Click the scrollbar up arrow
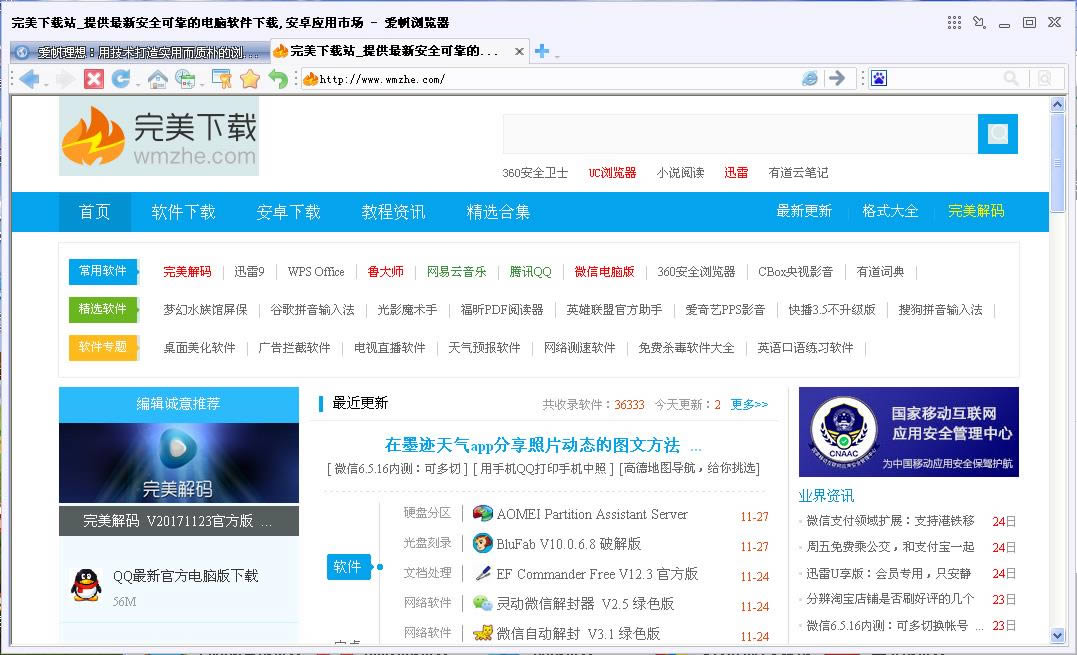Image resolution: width=1077 pixels, height=655 pixels. (1057, 105)
